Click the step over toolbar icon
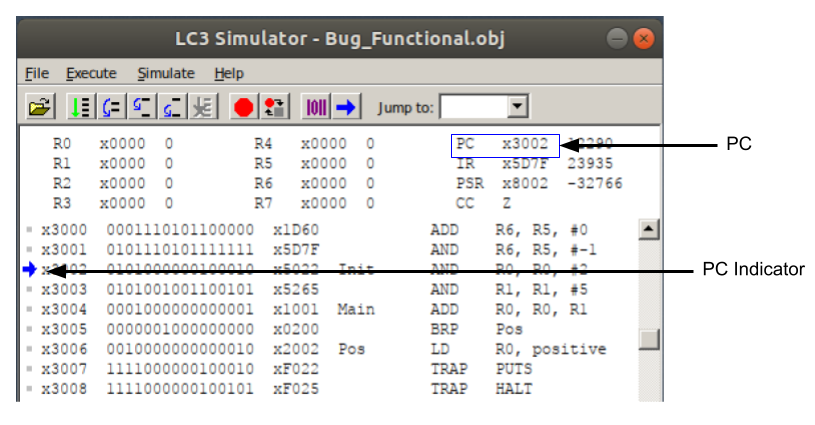815x425 pixels. [141, 107]
